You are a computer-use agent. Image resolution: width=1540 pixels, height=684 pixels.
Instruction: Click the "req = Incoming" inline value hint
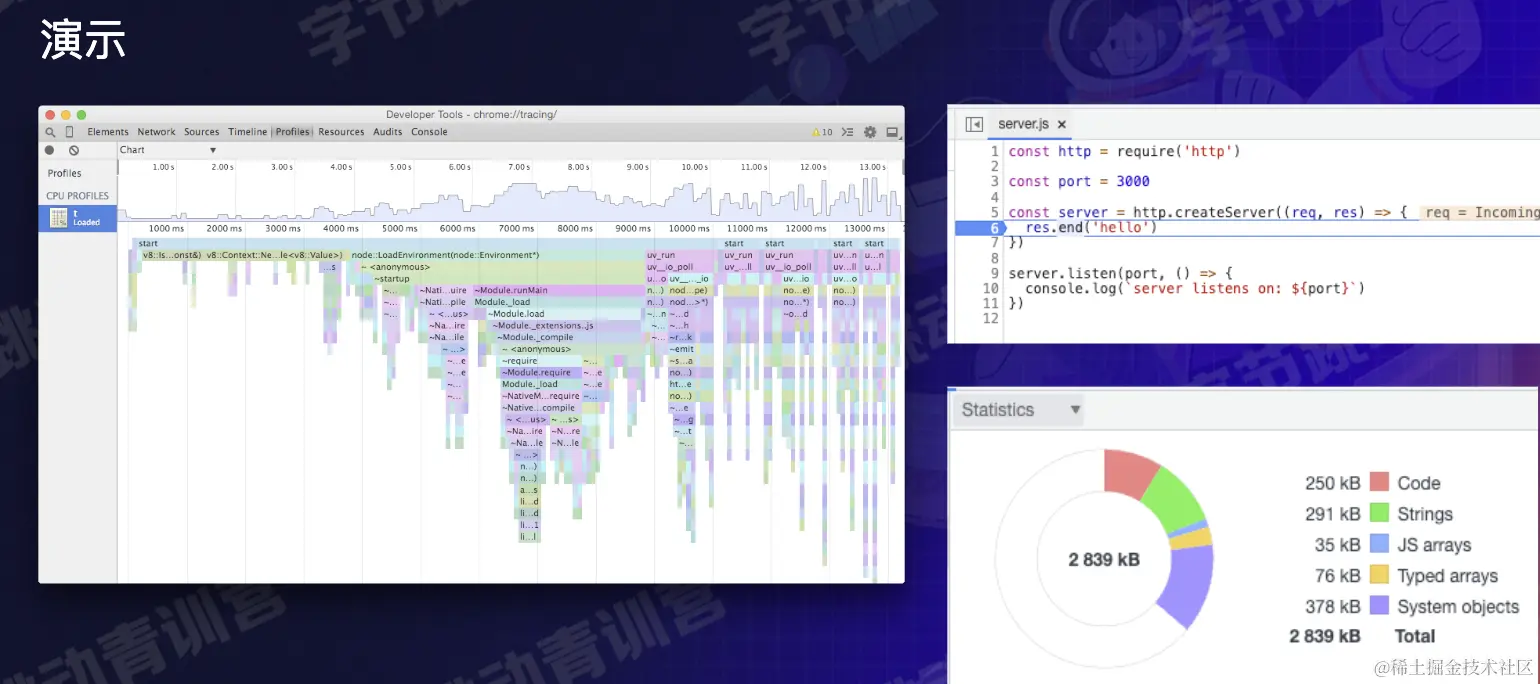(1480, 212)
